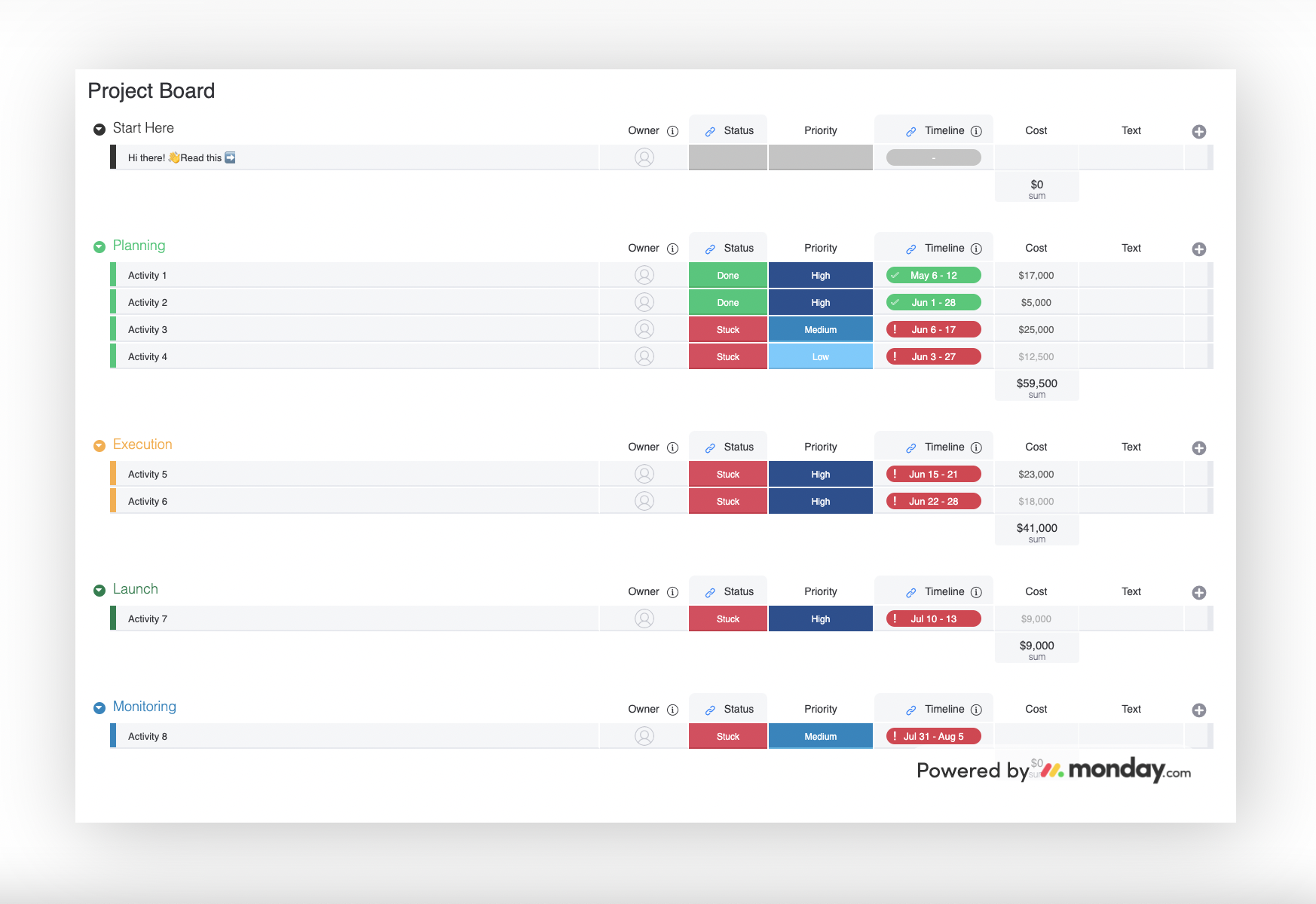The image size is (1316, 904).
Task: Open the owner avatar for Activity 1
Action: click(644, 274)
